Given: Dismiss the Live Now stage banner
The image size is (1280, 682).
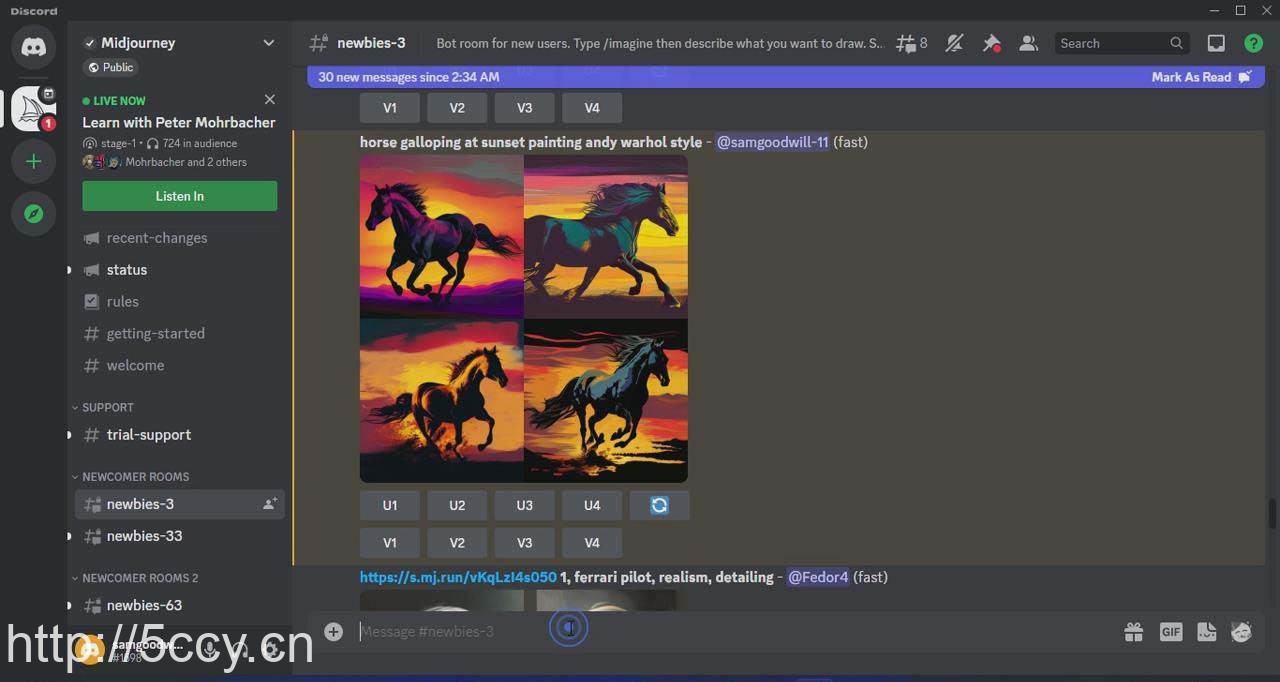Looking at the screenshot, I should [x=269, y=100].
